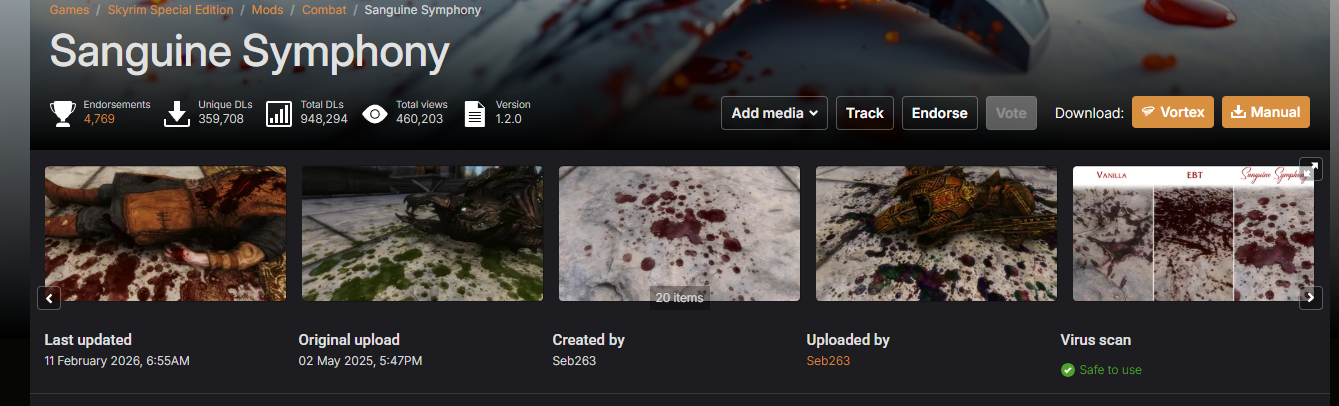Screen dimensions: 1339x406
Task: Click total views value 460,203
Action: coord(419,119)
